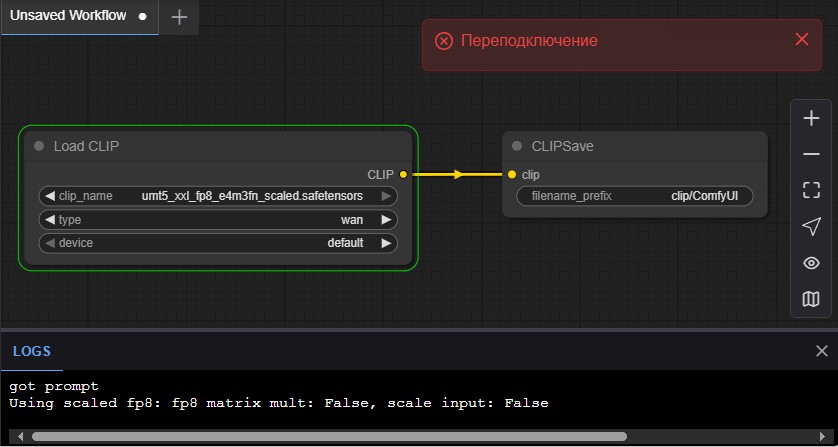Collapse the CLIPSave node via its dot
Screen dimensions: 838x447
pyautogui.click(x=516, y=146)
